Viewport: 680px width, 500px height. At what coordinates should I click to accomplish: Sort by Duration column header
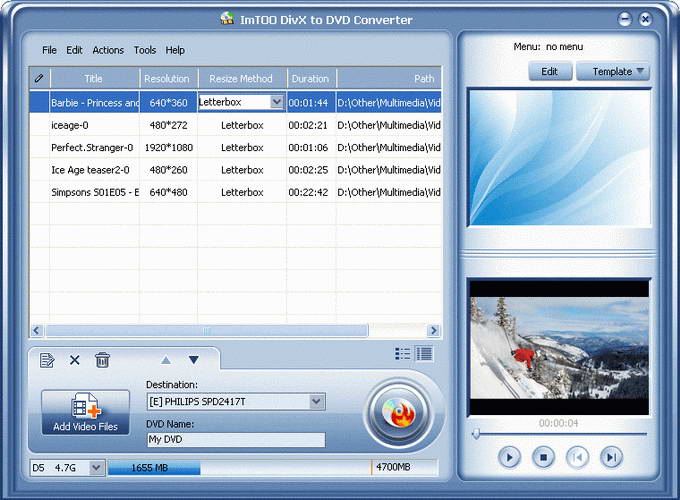pos(311,78)
